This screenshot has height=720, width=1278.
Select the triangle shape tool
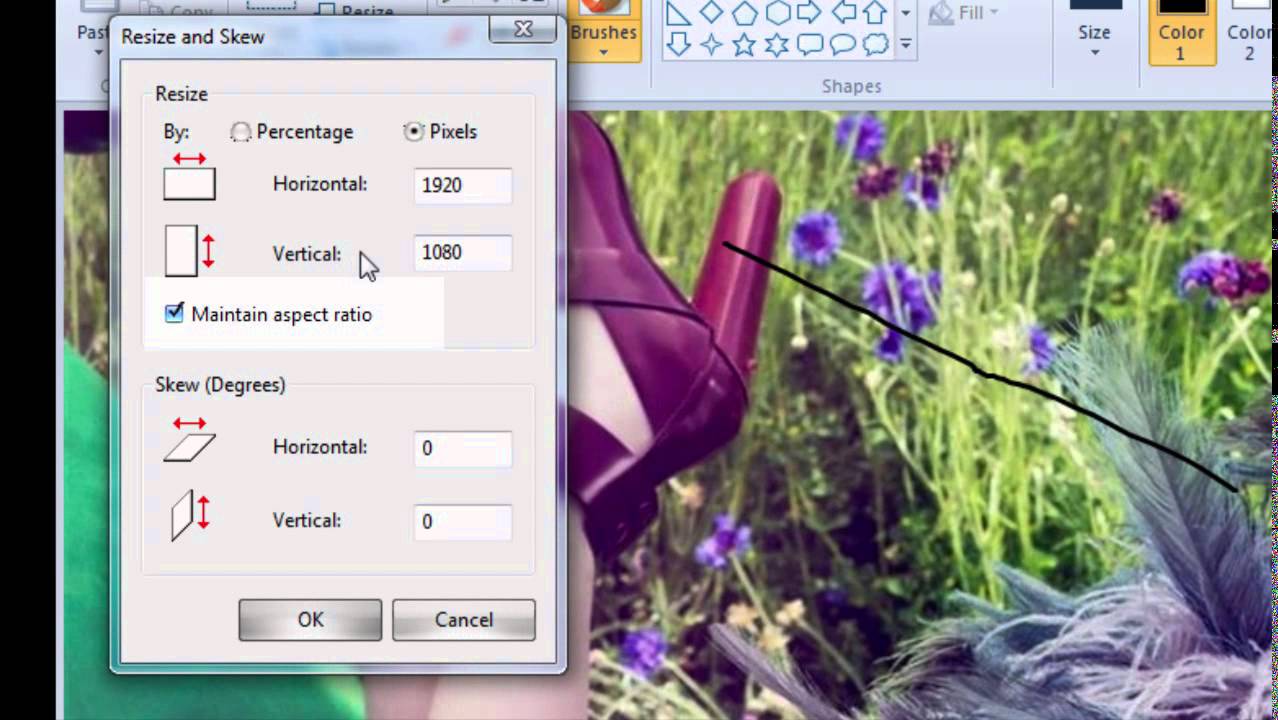pos(677,13)
